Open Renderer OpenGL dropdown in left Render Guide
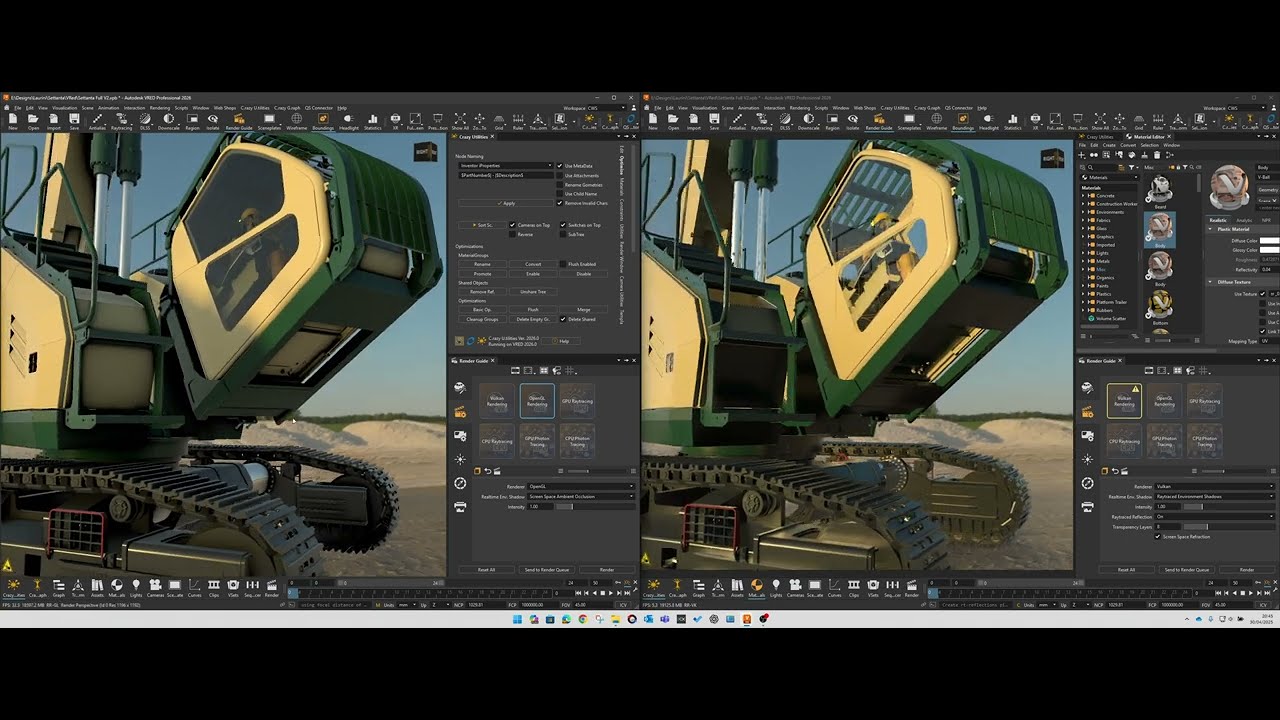 (581, 486)
